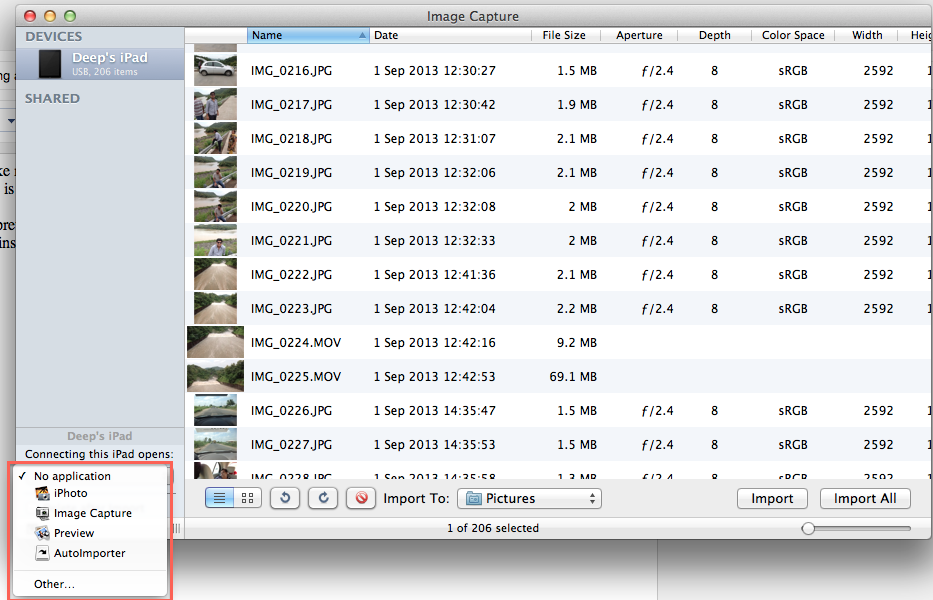Image resolution: width=933 pixels, height=600 pixels.
Task: Open the Import To Pictures dropdown
Action: (x=529, y=499)
